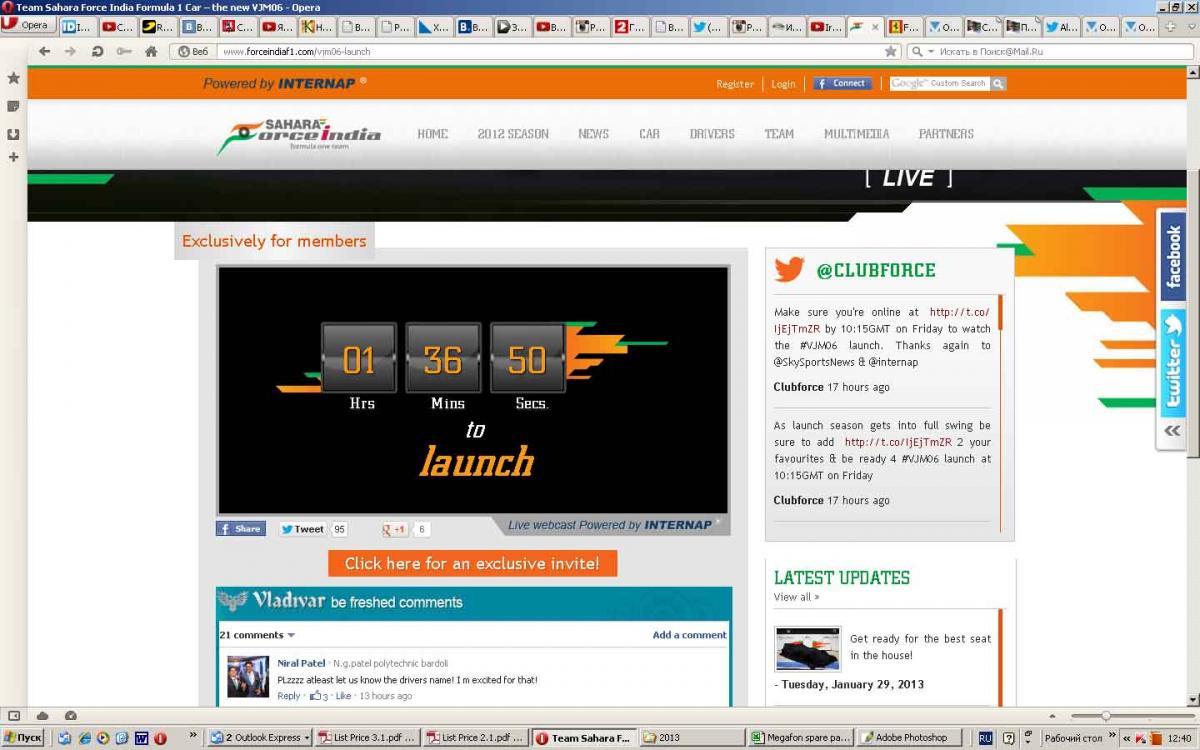Click the Пуск Start button
Image resolution: width=1200 pixels, height=750 pixels.
(x=22, y=738)
